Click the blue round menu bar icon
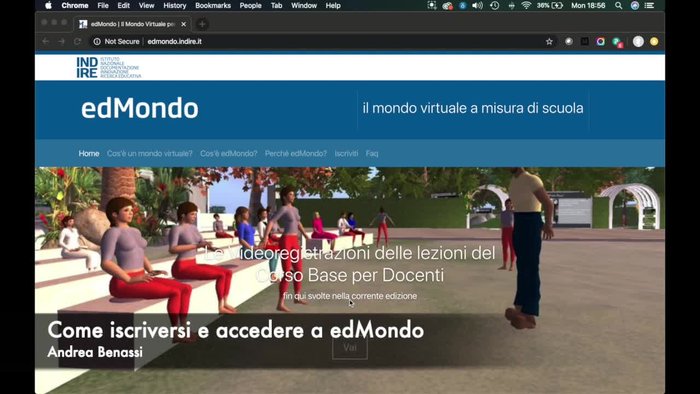Image resolution: width=700 pixels, height=394 pixels. click(462, 5)
